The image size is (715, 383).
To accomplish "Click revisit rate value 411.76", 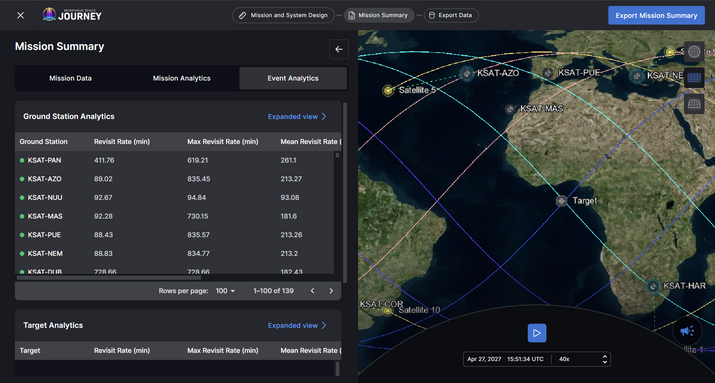I will click(x=104, y=160).
